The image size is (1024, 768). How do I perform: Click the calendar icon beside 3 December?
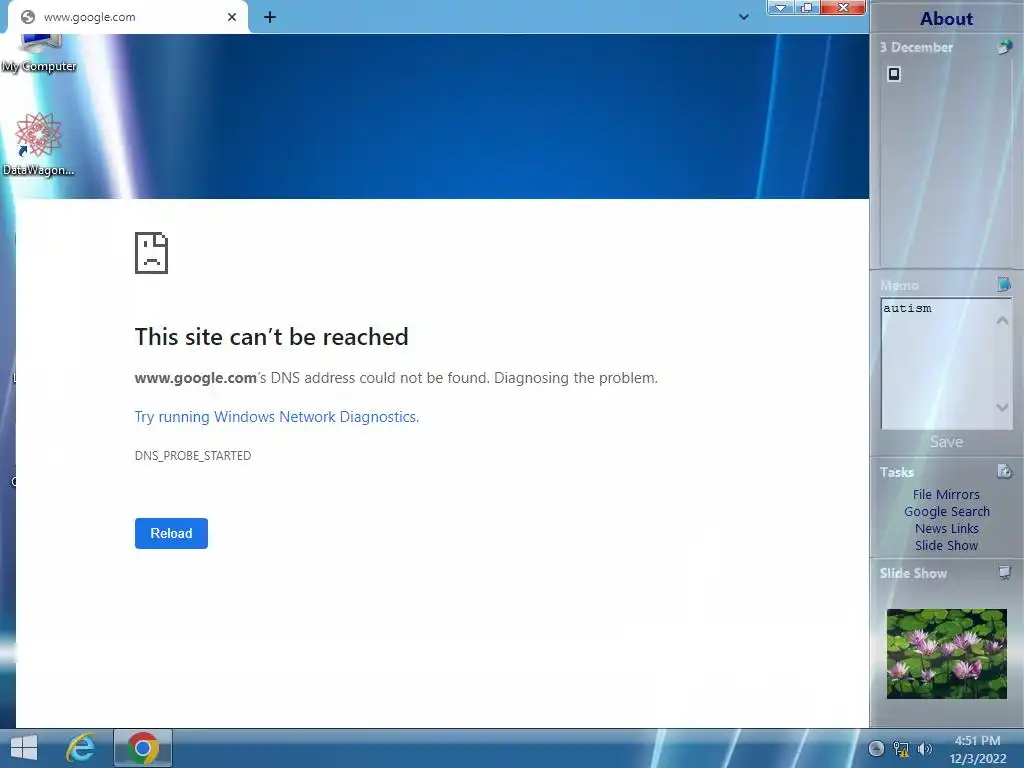[x=1004, y=47]
